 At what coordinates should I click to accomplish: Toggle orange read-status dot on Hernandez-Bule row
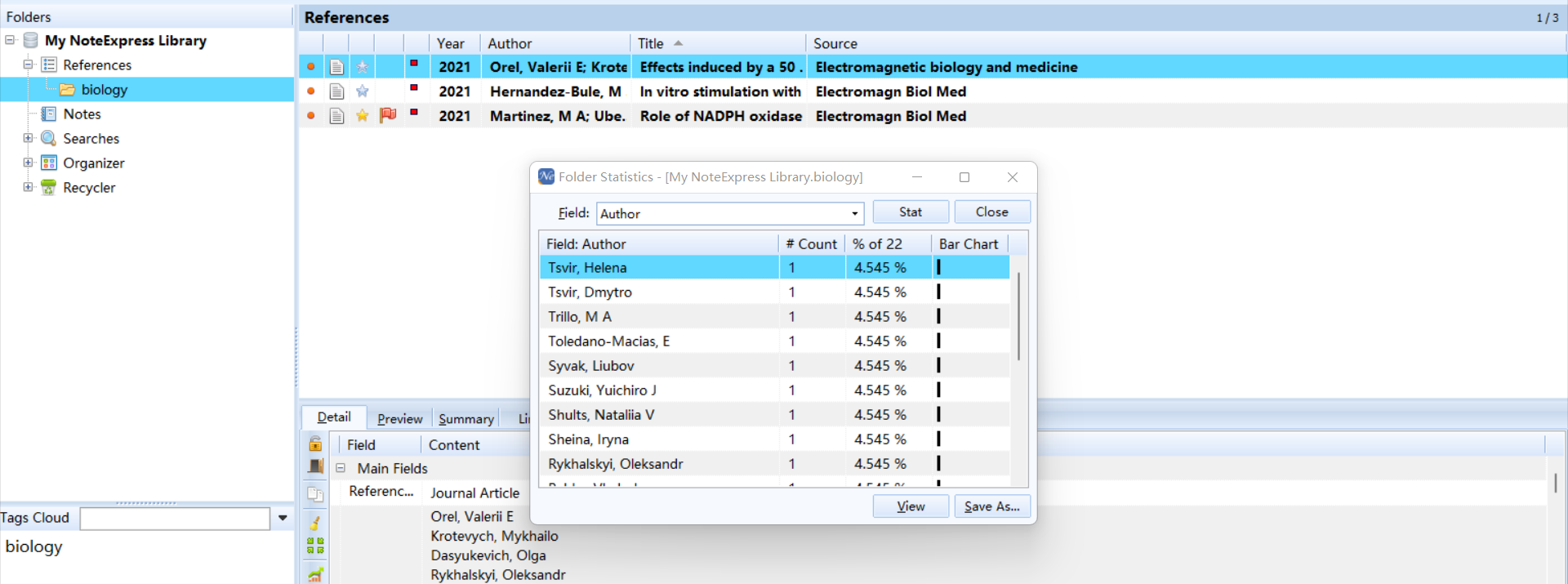point(311,91)
